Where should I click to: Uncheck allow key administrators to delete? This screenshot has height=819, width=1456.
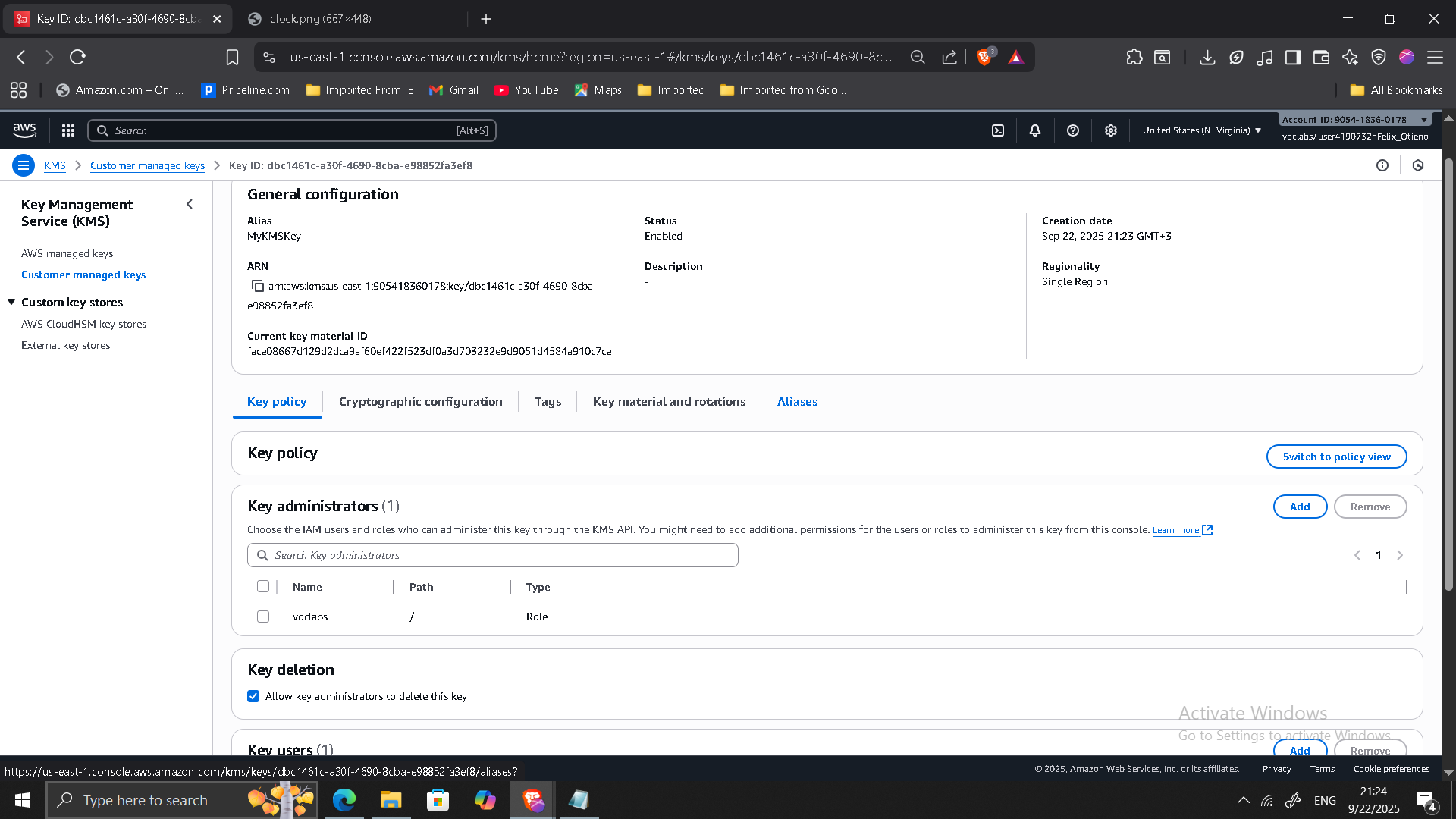point(253,696)
